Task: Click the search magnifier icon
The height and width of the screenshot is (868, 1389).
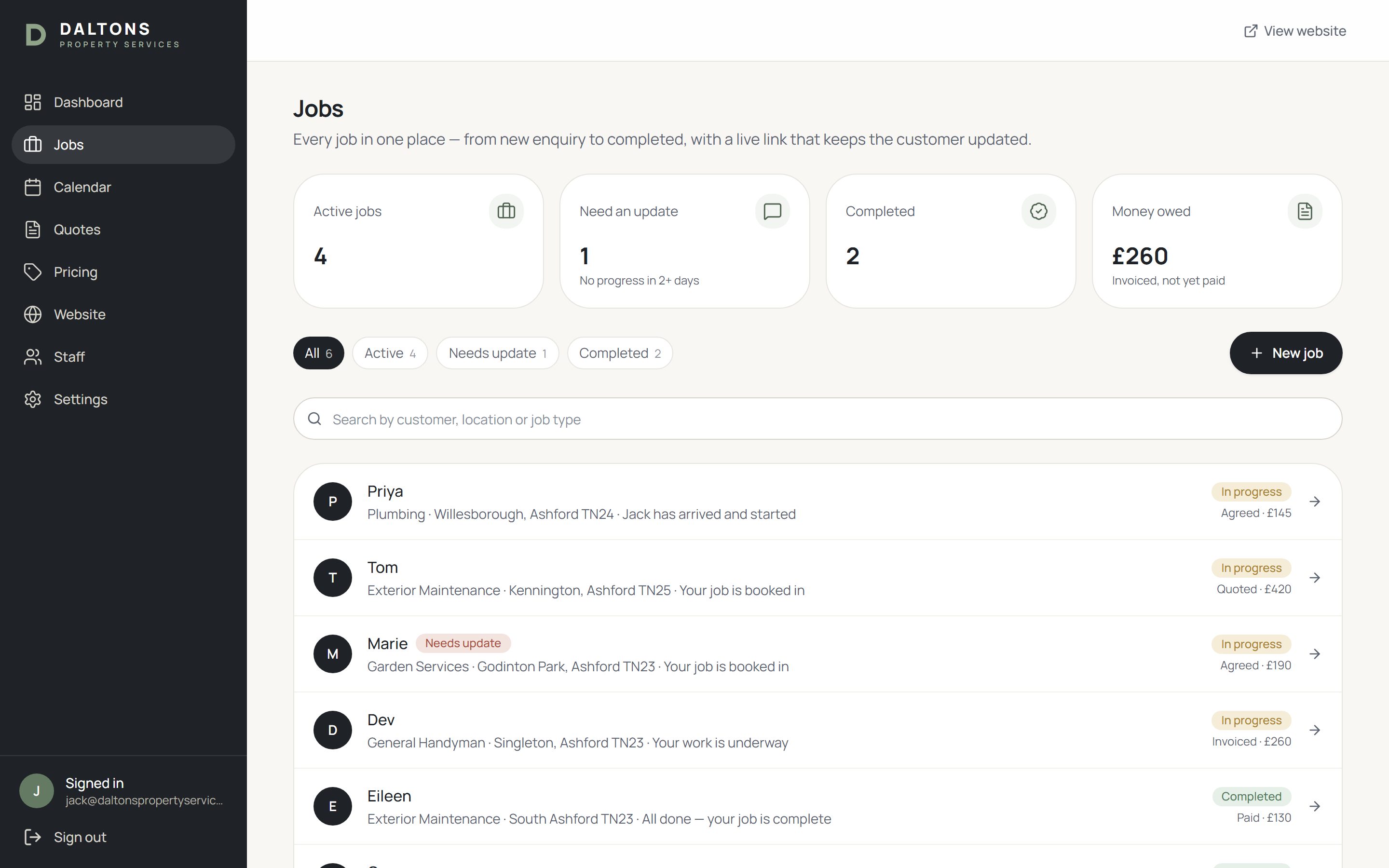Action: coord(314,419)
